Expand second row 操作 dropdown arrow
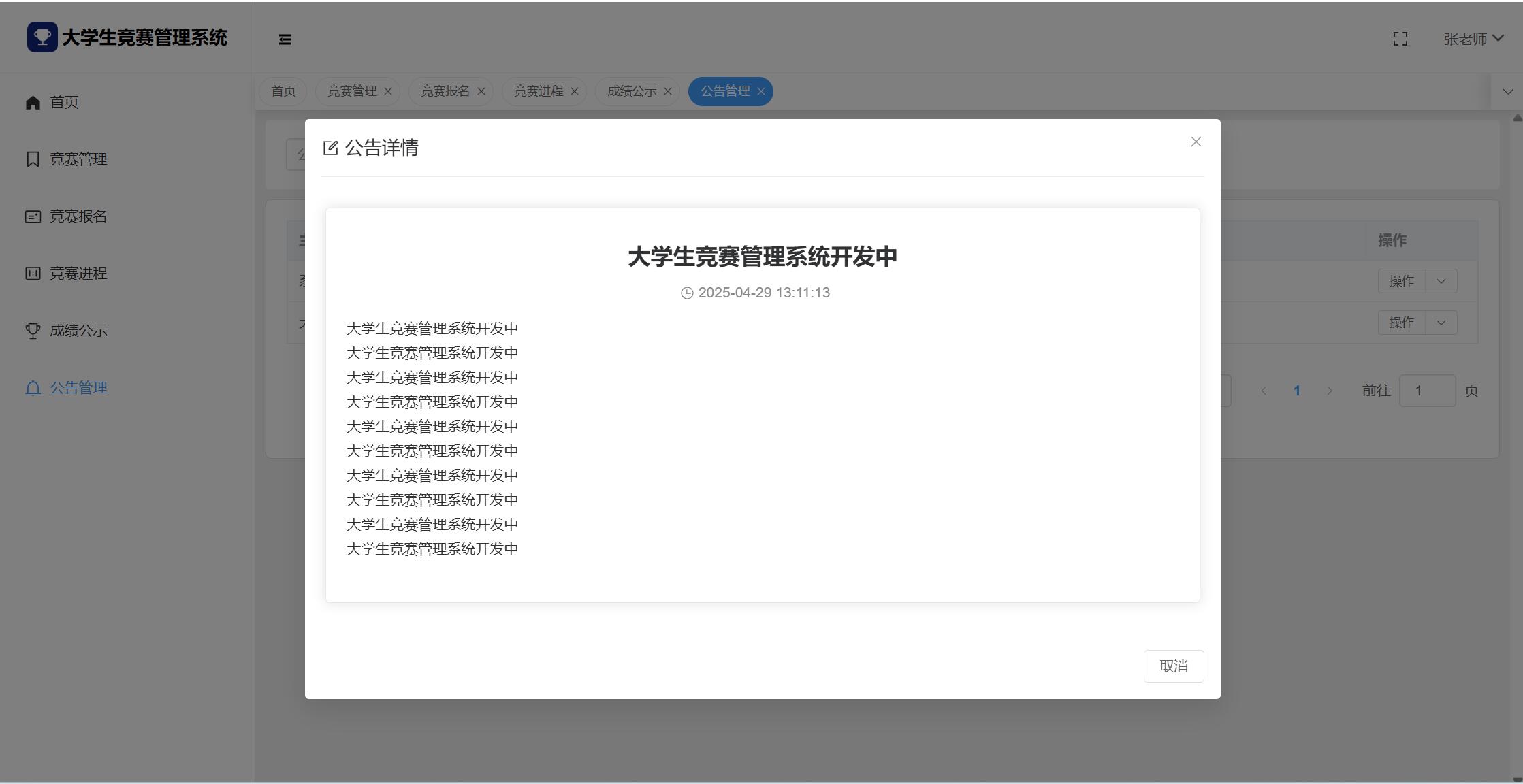 [1441, 323]
